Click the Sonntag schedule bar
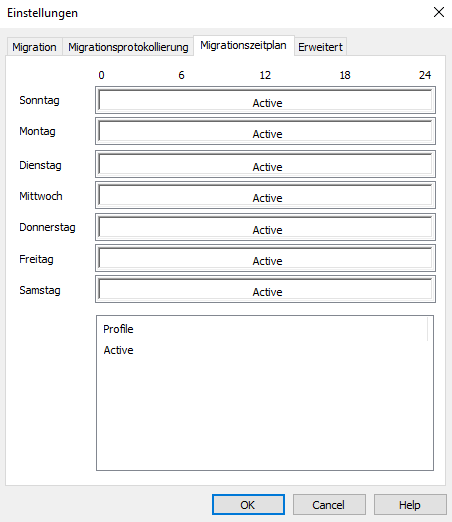Viewport: 452px width, 522px height. 265,100
